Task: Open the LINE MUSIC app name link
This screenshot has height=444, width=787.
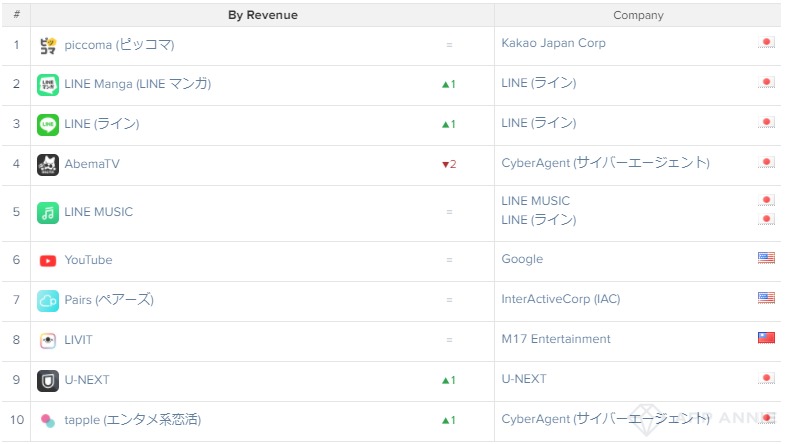Action: pyautogui.click(x=98, y=212)
